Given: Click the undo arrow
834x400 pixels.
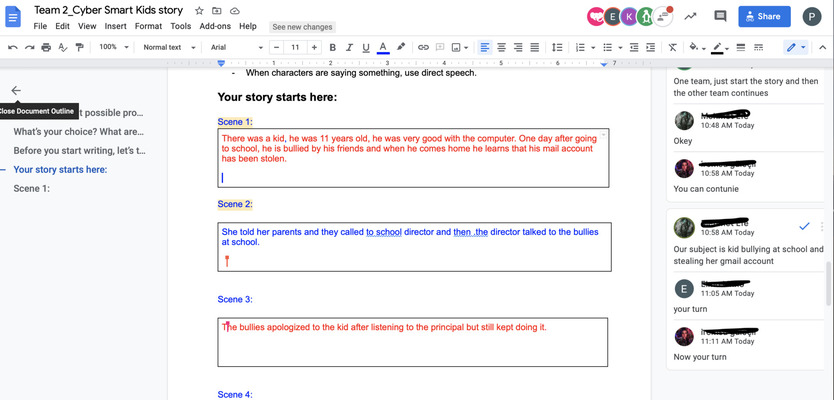Looking at the screenshot, I should [13, 47].
